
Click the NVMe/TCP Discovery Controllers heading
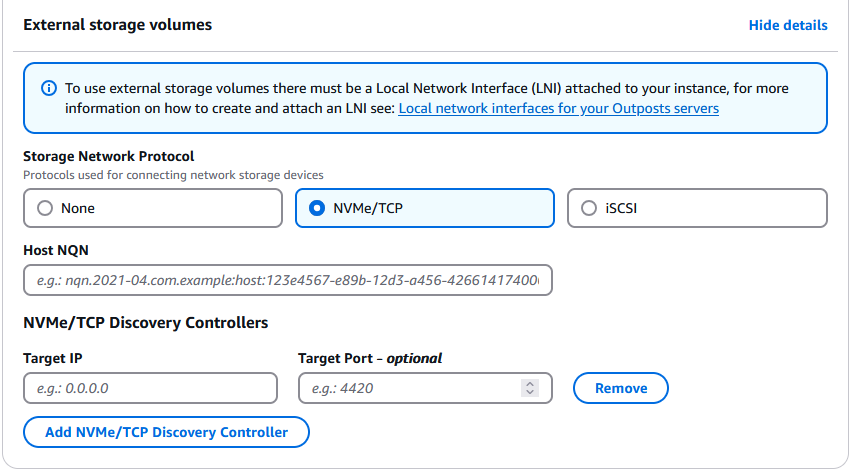(x=145, y=322)
